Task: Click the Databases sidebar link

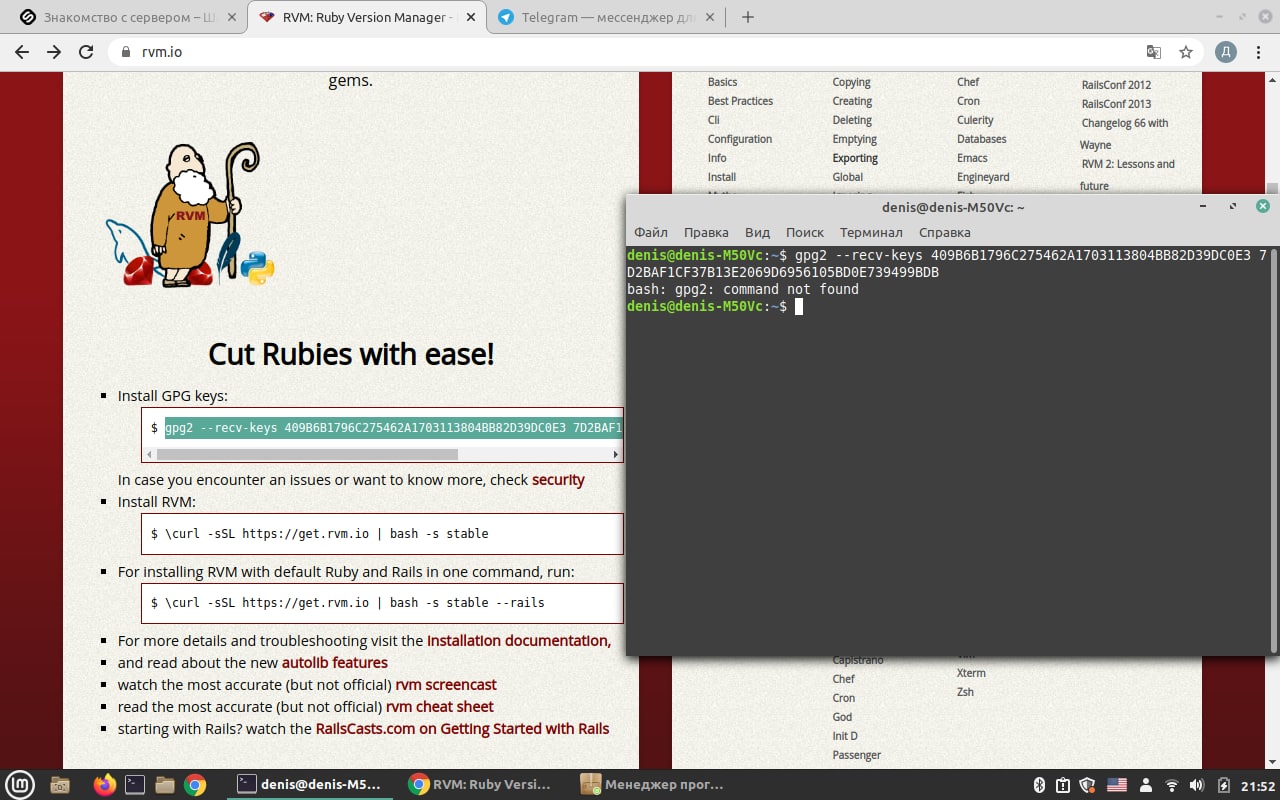Action: pos(982,139)
